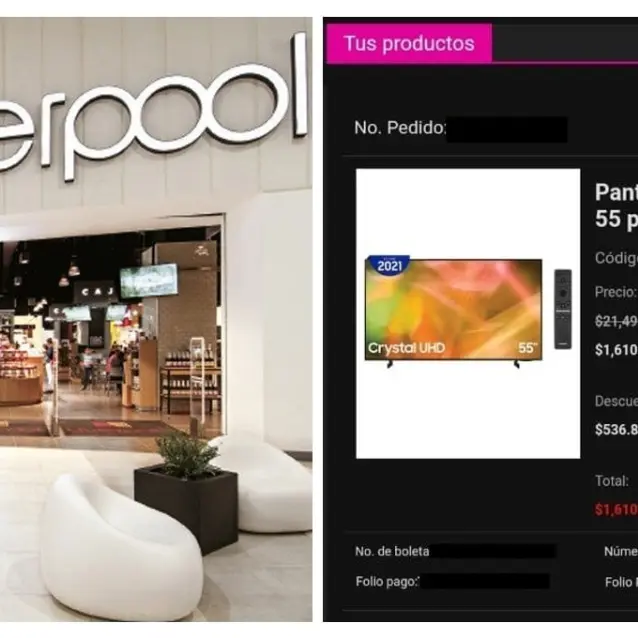Click the Crystal UHD label on TV

coord(406,348)
